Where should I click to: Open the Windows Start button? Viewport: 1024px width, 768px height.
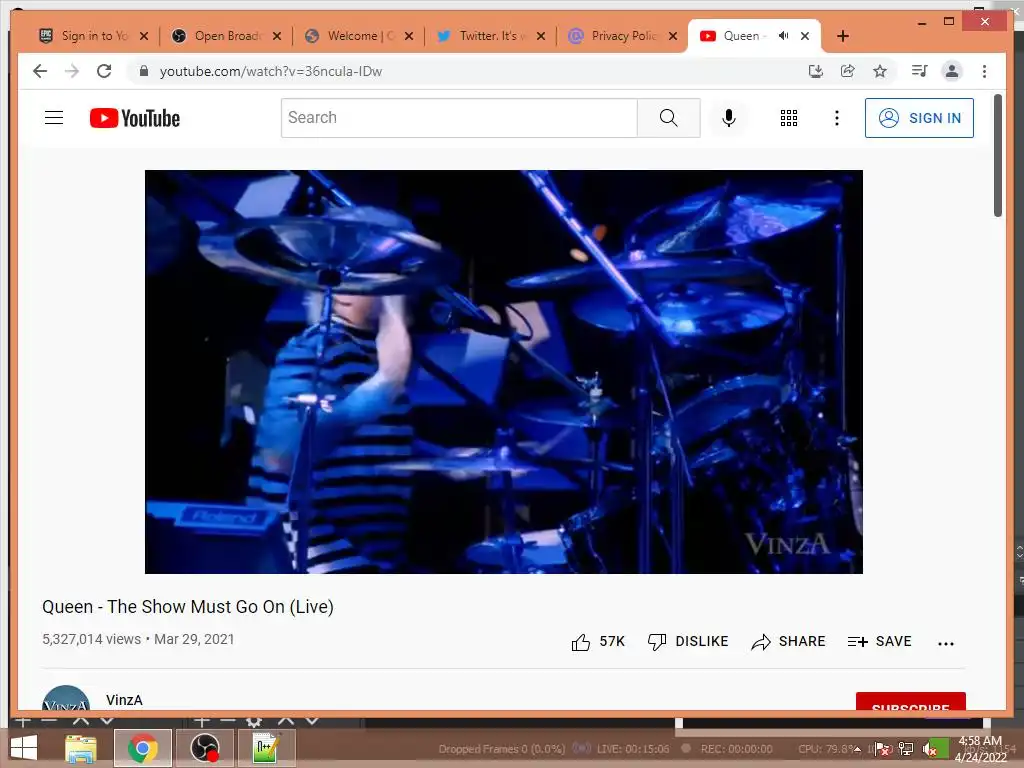click(24, 748)
